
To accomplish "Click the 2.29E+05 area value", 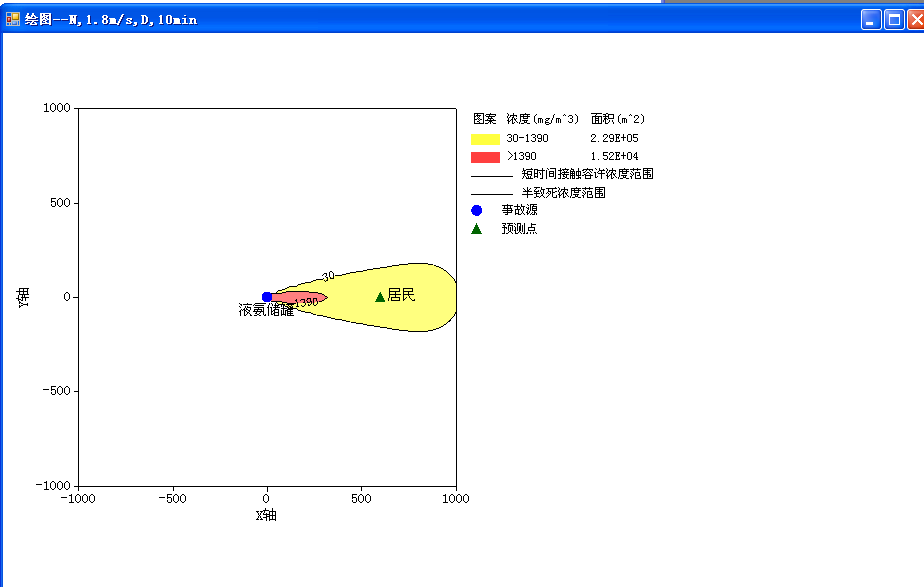I will click(x=614, y=138).
